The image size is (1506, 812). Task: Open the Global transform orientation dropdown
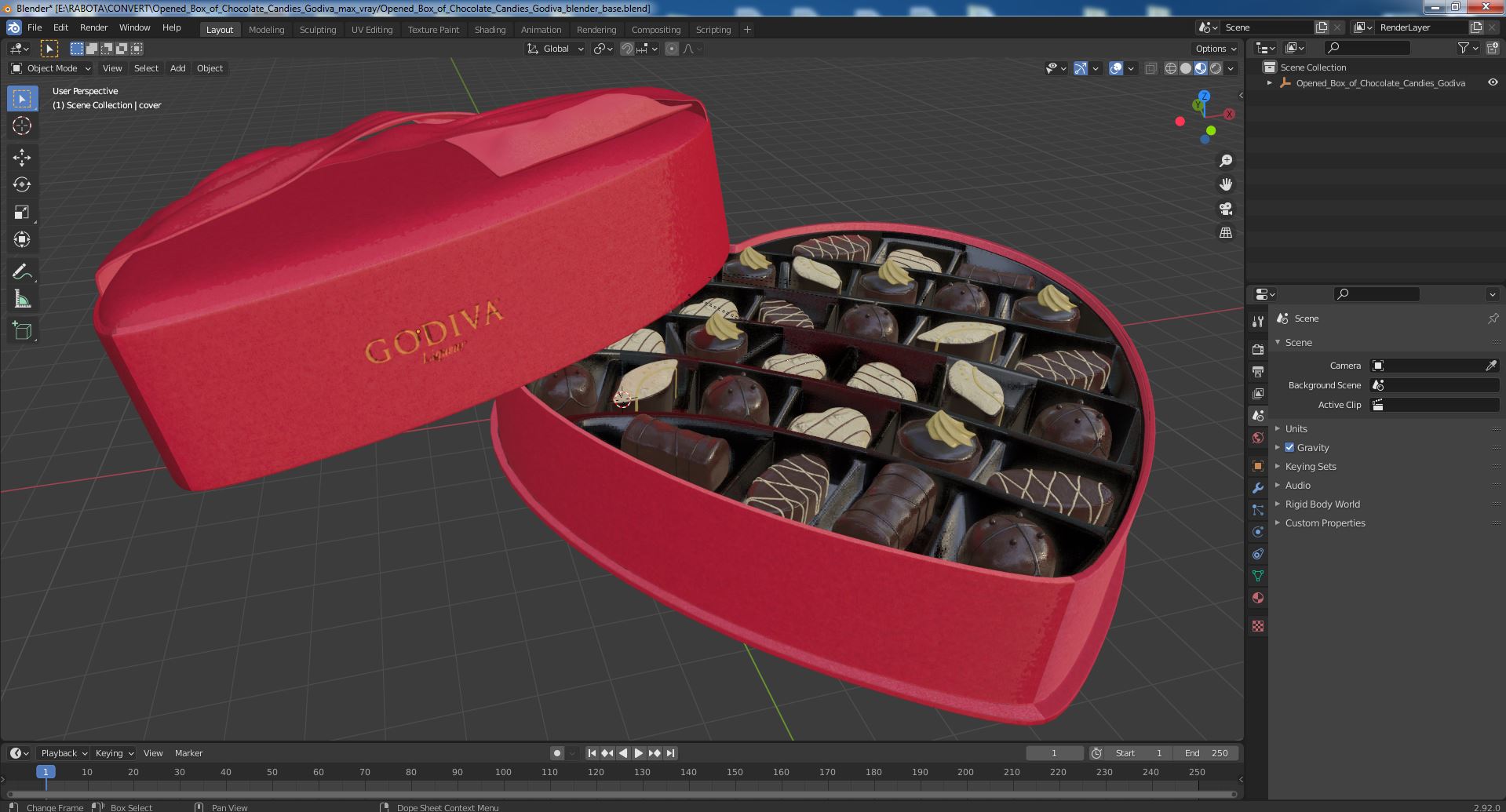coord(556,49)
